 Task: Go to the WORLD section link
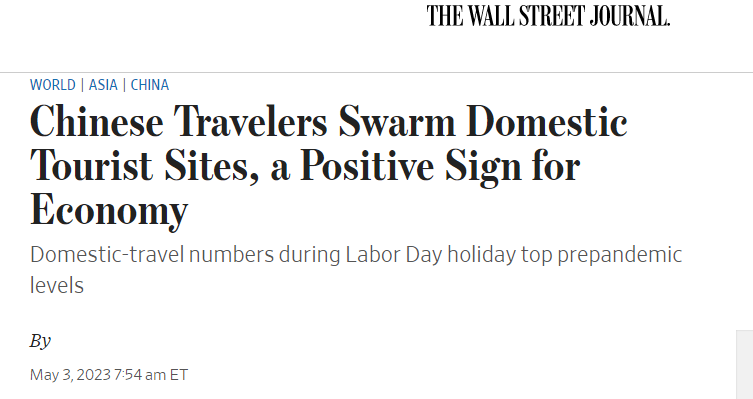[x=53, y=85]
